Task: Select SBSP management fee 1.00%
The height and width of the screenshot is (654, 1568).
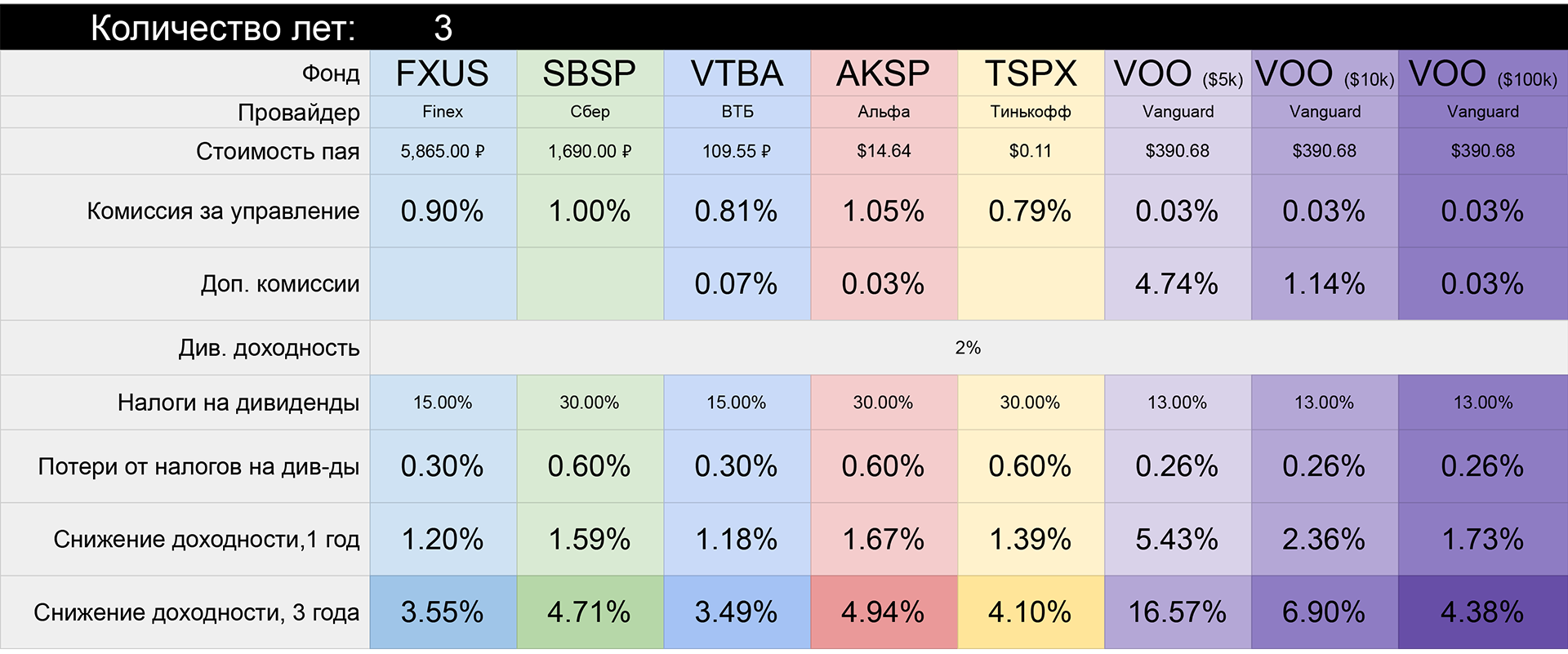Action: tap(590, 211)
